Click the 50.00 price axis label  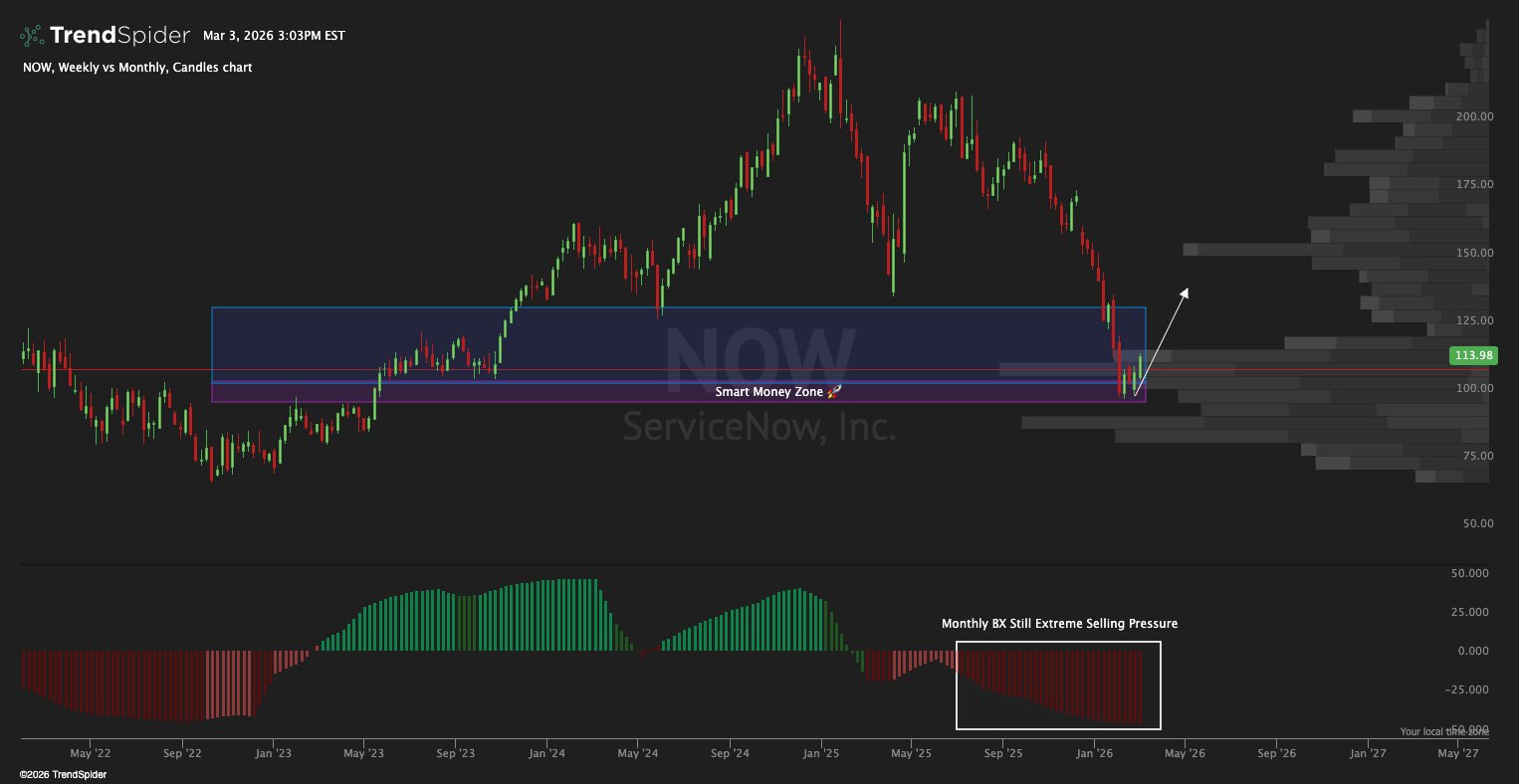(x=1477, y=523)
